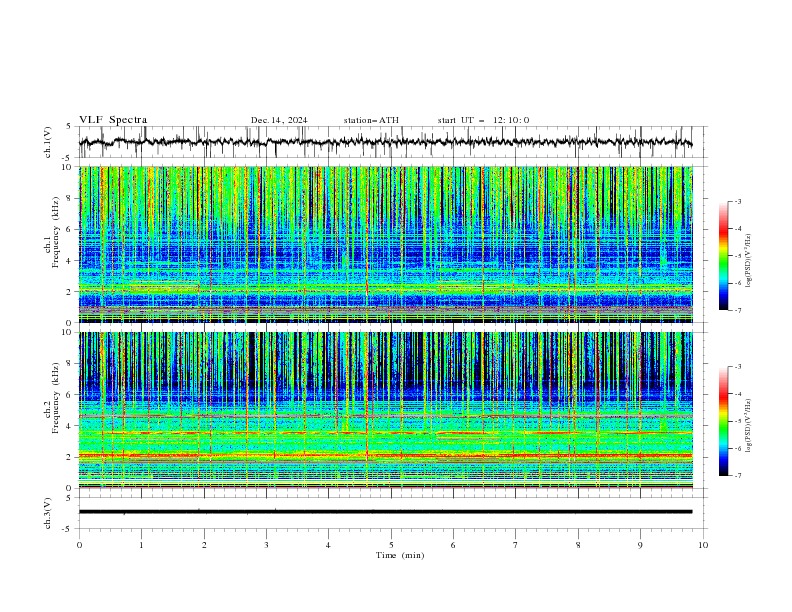
Task: Click the time axis tick label '5'
Action: point(391,545)
